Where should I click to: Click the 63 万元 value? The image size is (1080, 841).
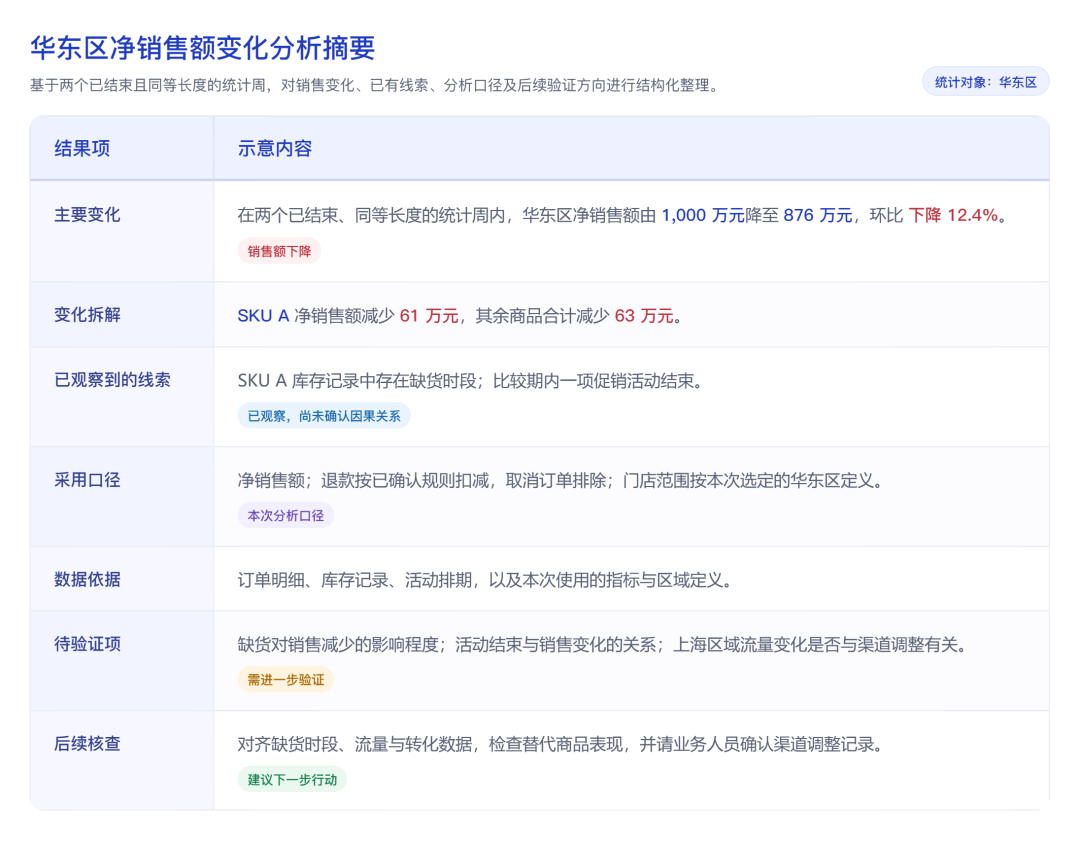pos(644,315)
